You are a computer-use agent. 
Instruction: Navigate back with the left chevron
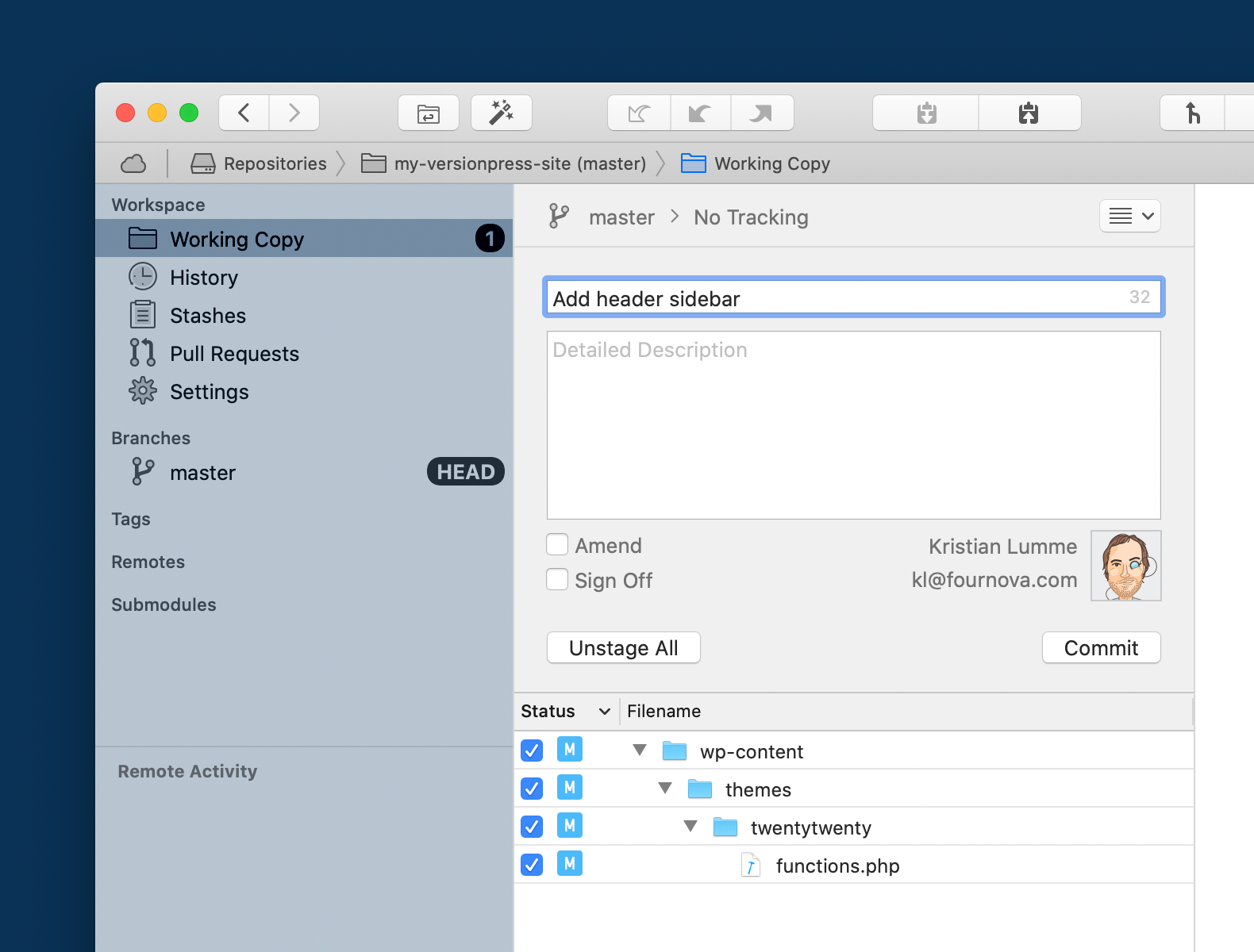(x=244, y=113)
